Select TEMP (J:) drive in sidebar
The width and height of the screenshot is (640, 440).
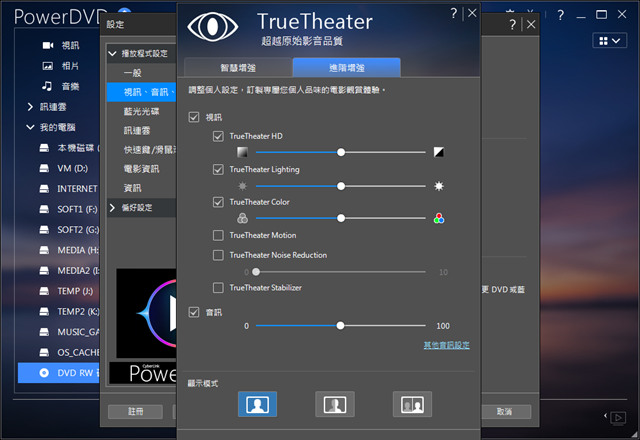tap(66, 291)
